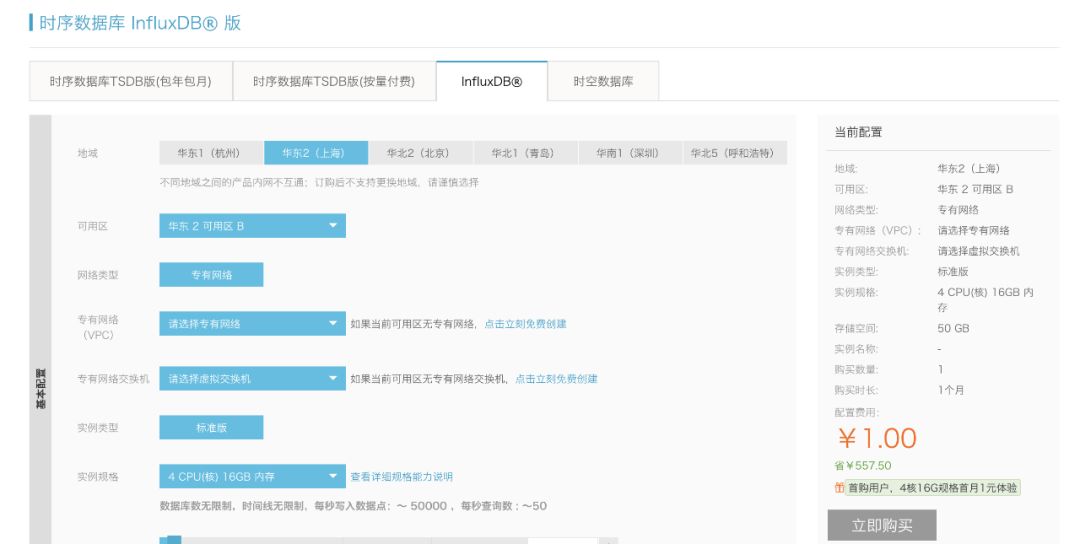Viewport: 1080px width, 544px height.
Task: Switch to the 时序数据库TSDB版(包年包月) tab
Action: point(131,81)
